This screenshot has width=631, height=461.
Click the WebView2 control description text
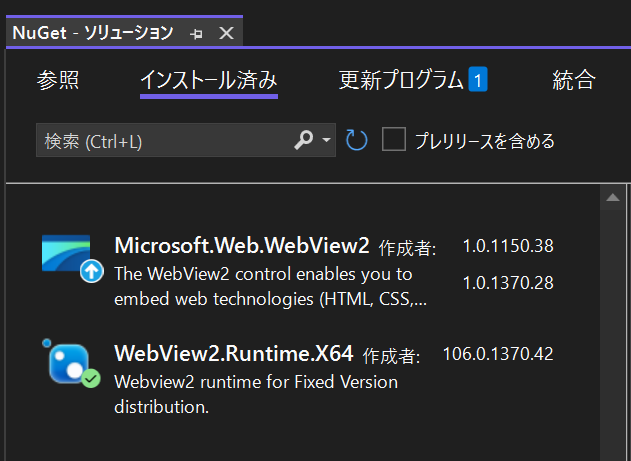tap(270, 286)
